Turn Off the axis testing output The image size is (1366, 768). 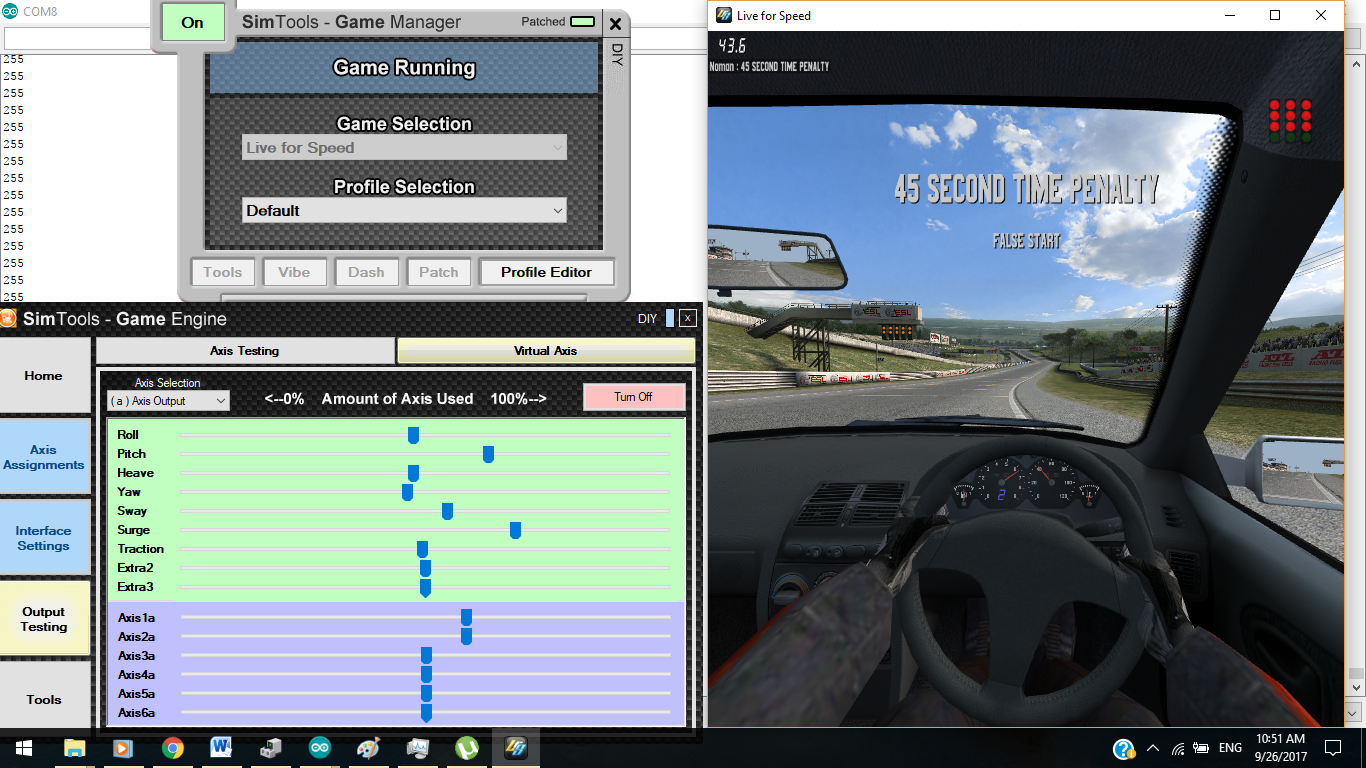633,396
